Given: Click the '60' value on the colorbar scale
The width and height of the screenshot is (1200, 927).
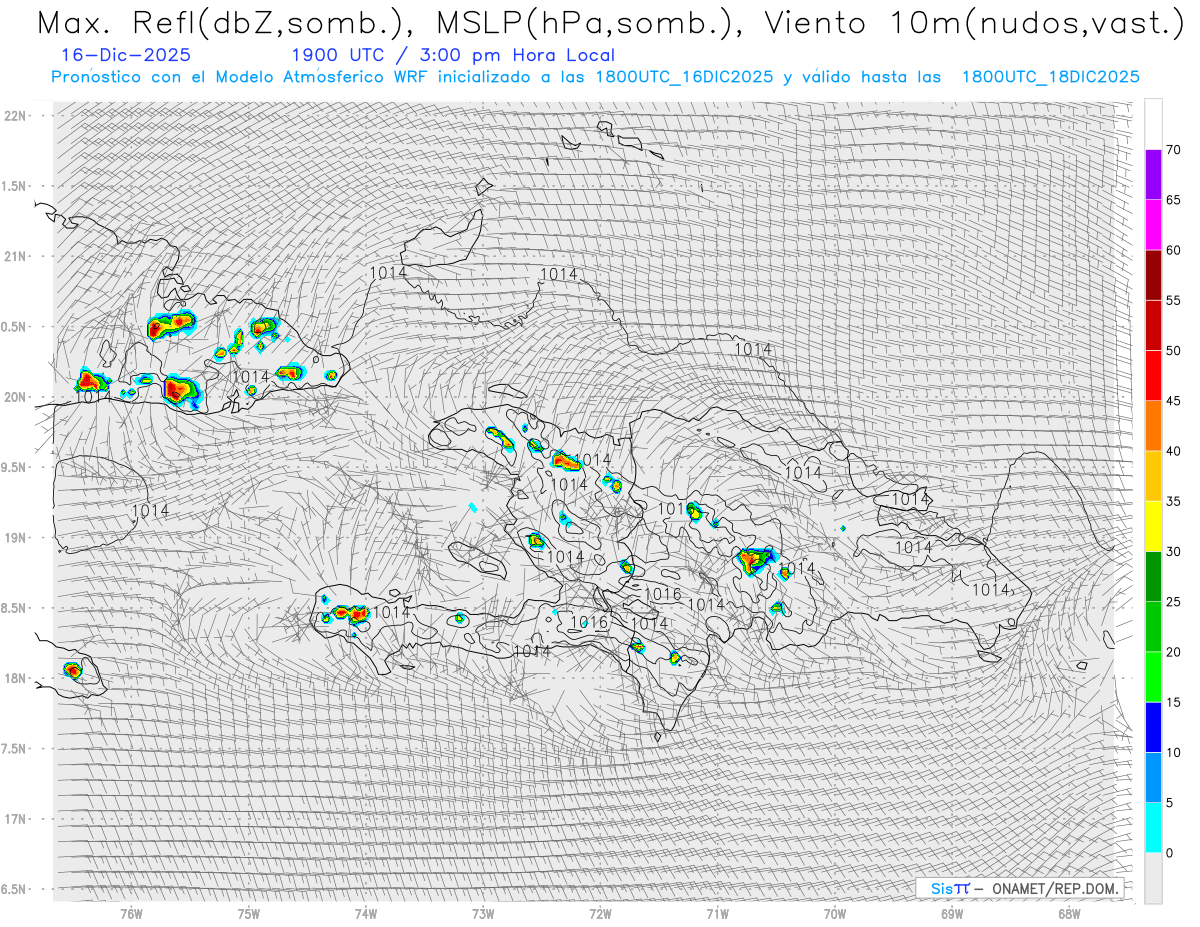Looking at the screenshot, I should [x=1173, y=250].
